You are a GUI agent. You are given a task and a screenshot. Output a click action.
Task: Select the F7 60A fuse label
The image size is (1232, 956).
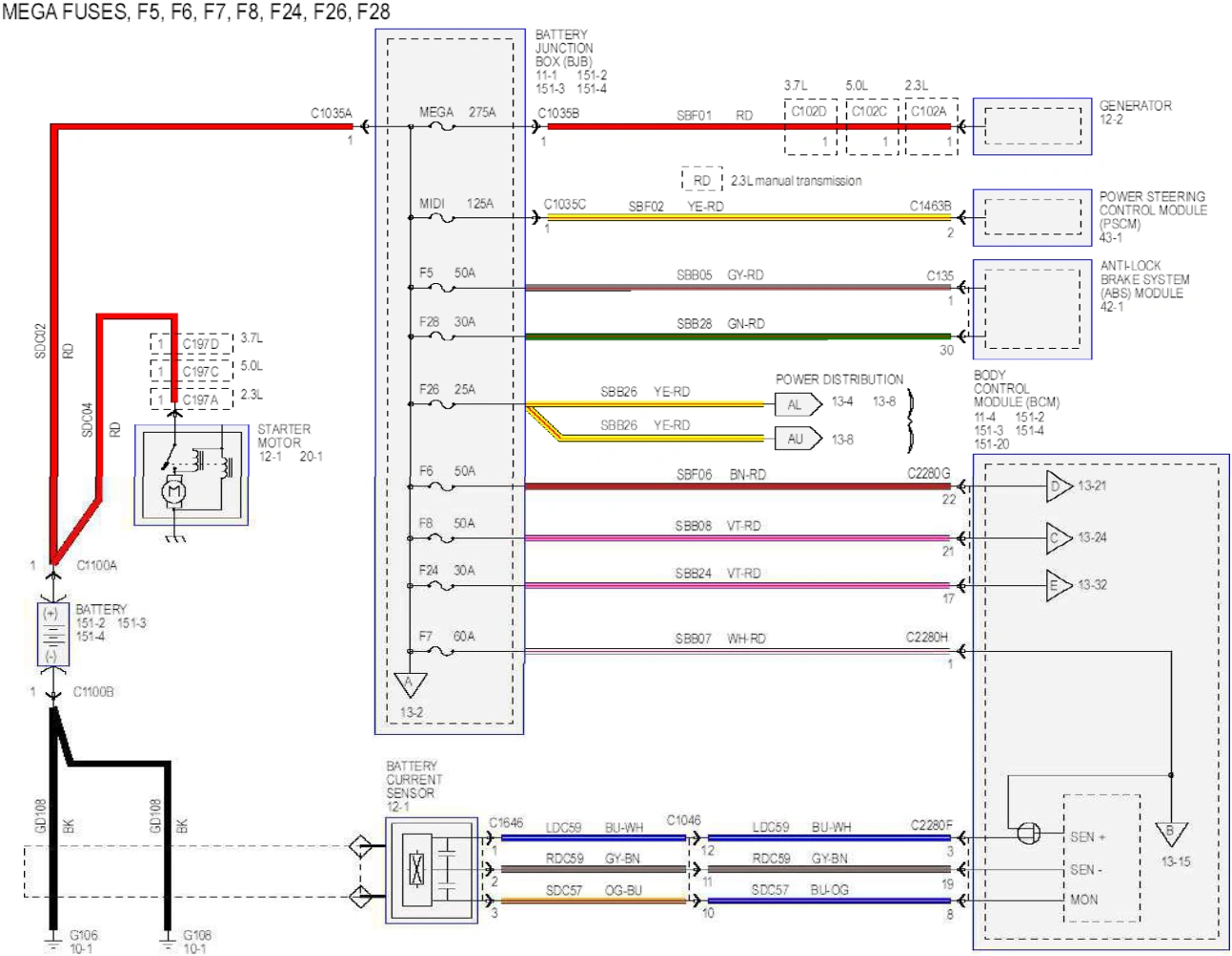click(447, 637)
